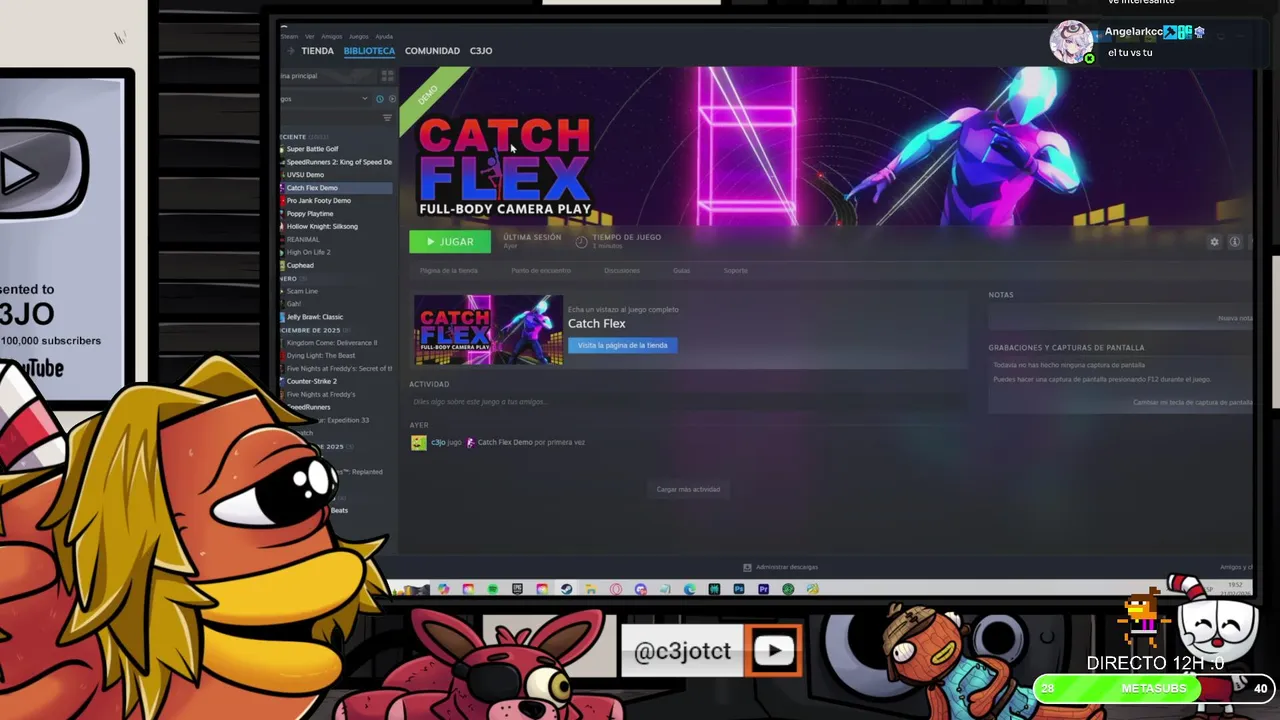Click Visita la página de la tienda

(x=623, y=345)
